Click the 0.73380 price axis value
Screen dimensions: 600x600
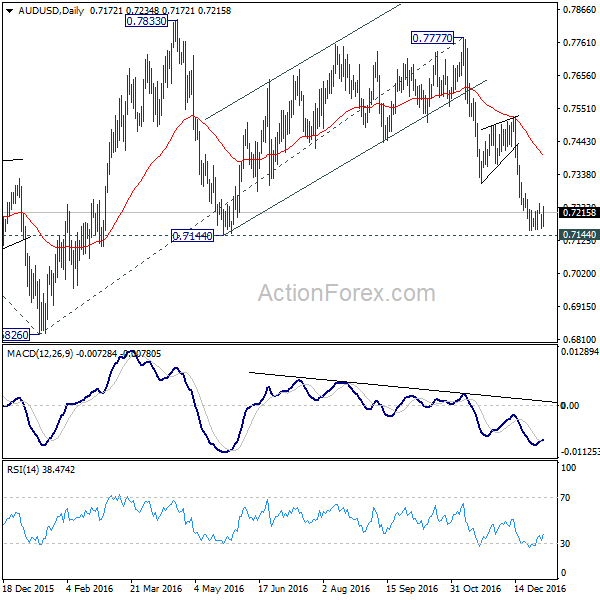coord(579,174)
